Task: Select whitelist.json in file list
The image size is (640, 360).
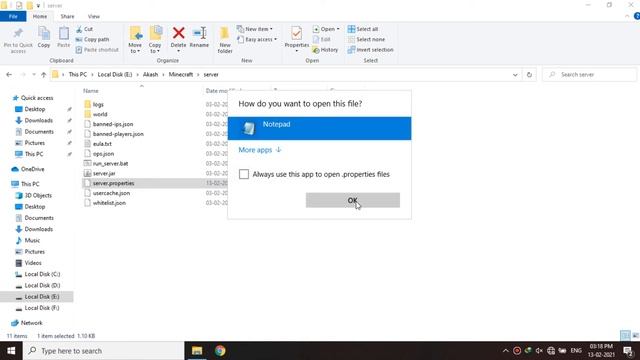Action: pyautogui.click(x=109, y=203)
